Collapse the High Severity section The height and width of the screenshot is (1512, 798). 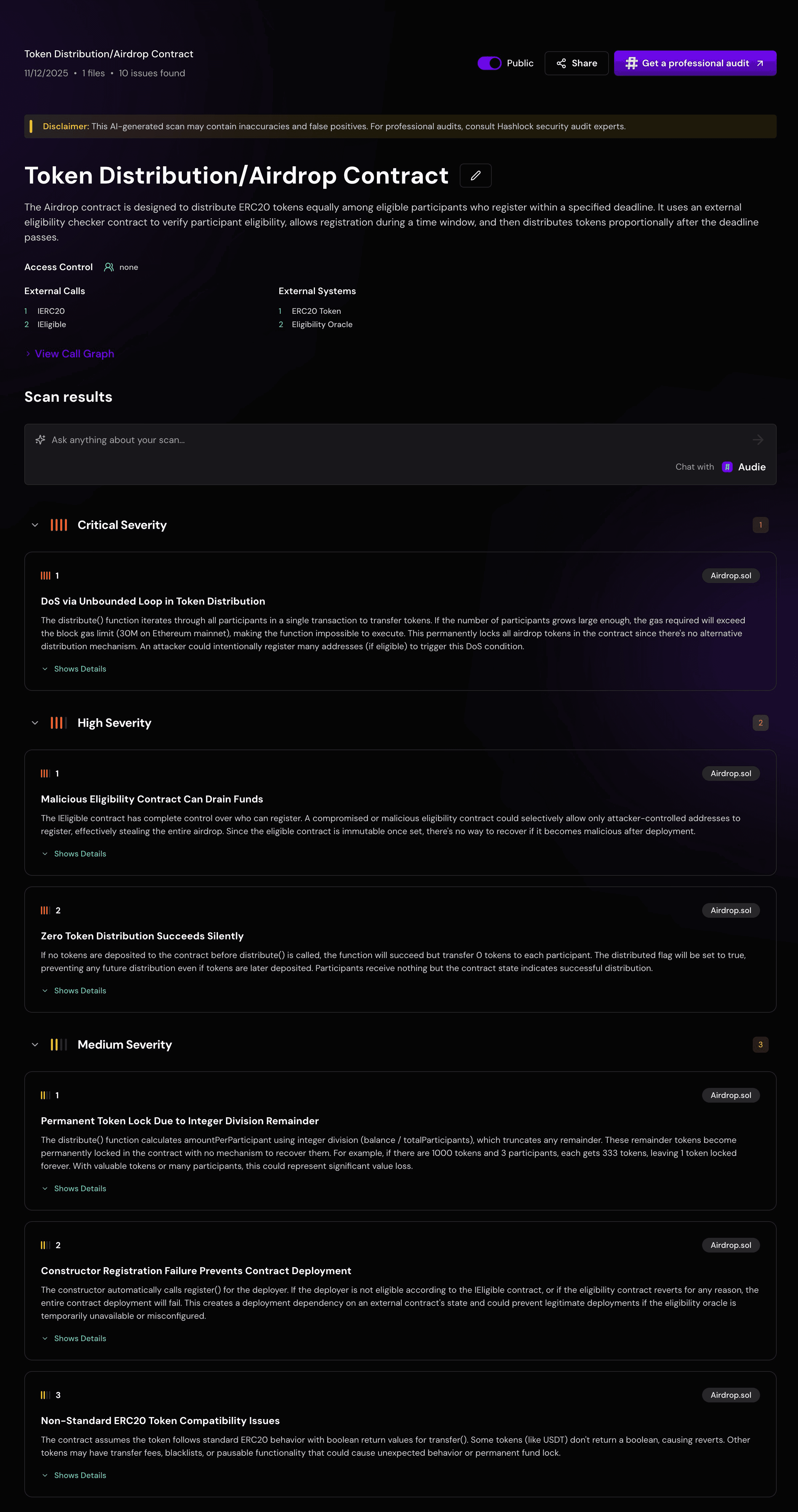[x=35, y=723]
